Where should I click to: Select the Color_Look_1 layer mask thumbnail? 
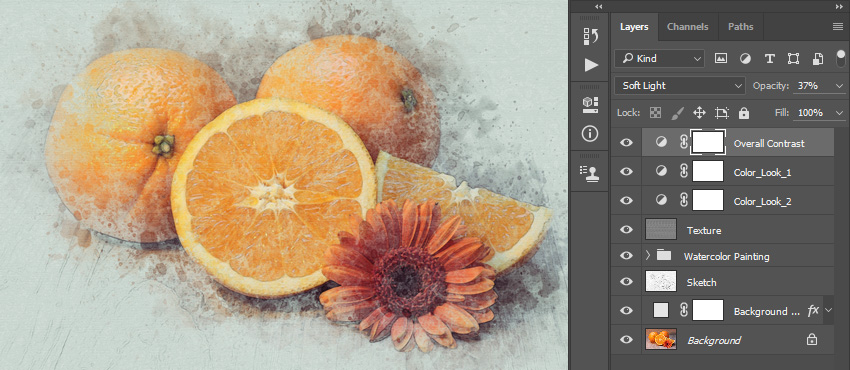[x=708, y=171]
